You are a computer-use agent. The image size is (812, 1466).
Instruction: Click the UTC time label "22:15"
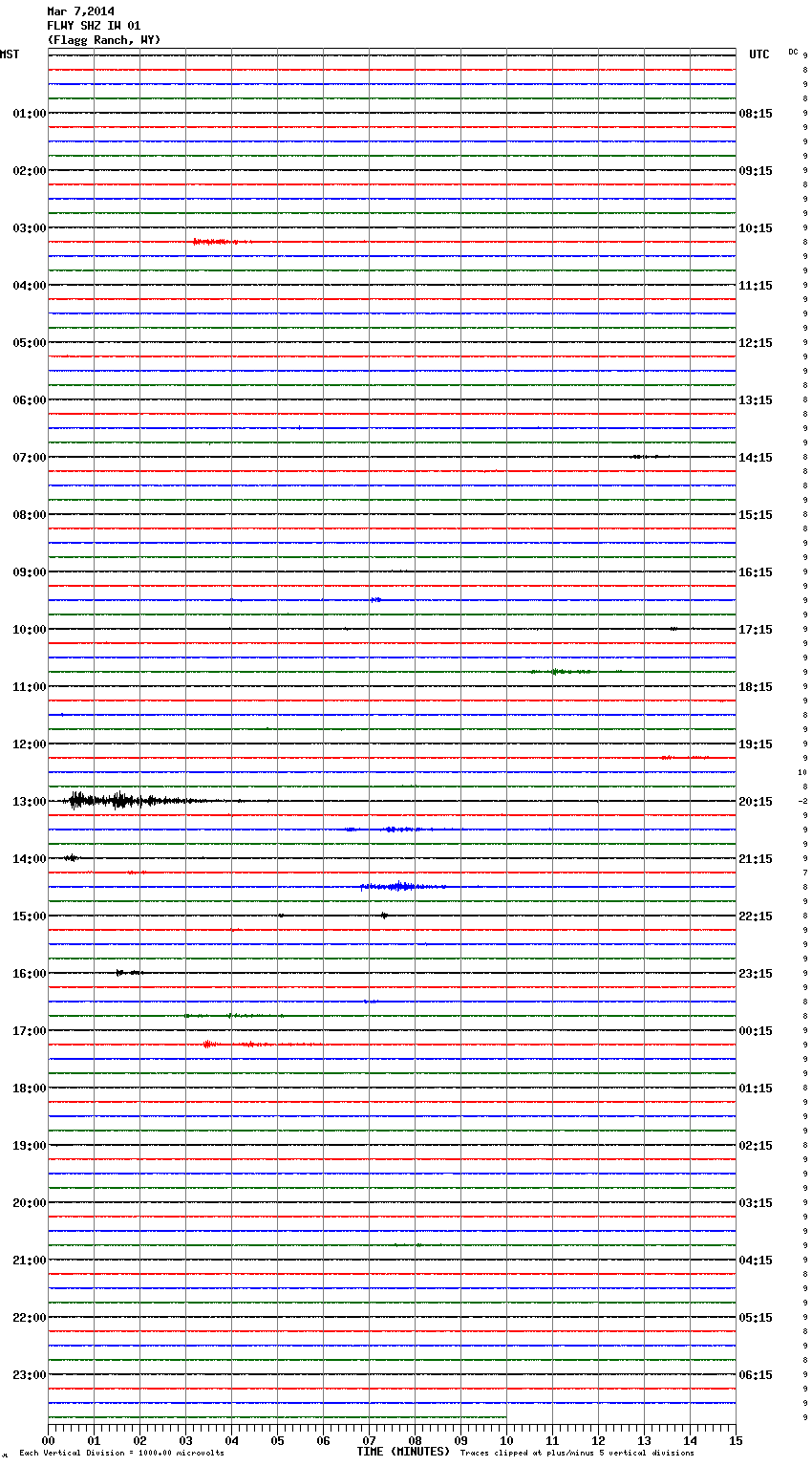click(x=756, y=916)
